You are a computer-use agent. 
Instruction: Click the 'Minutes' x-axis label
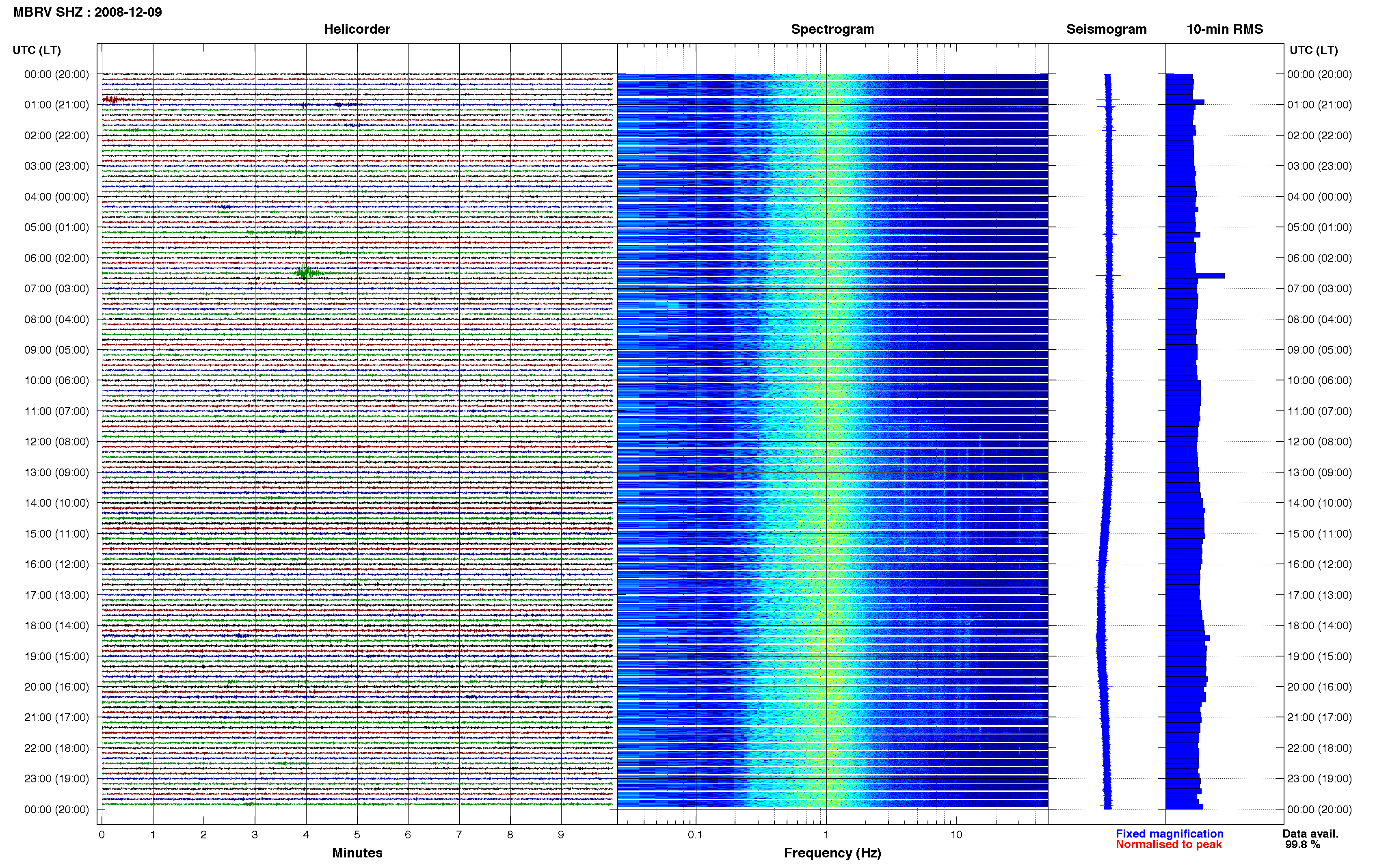tap(357, 853)
